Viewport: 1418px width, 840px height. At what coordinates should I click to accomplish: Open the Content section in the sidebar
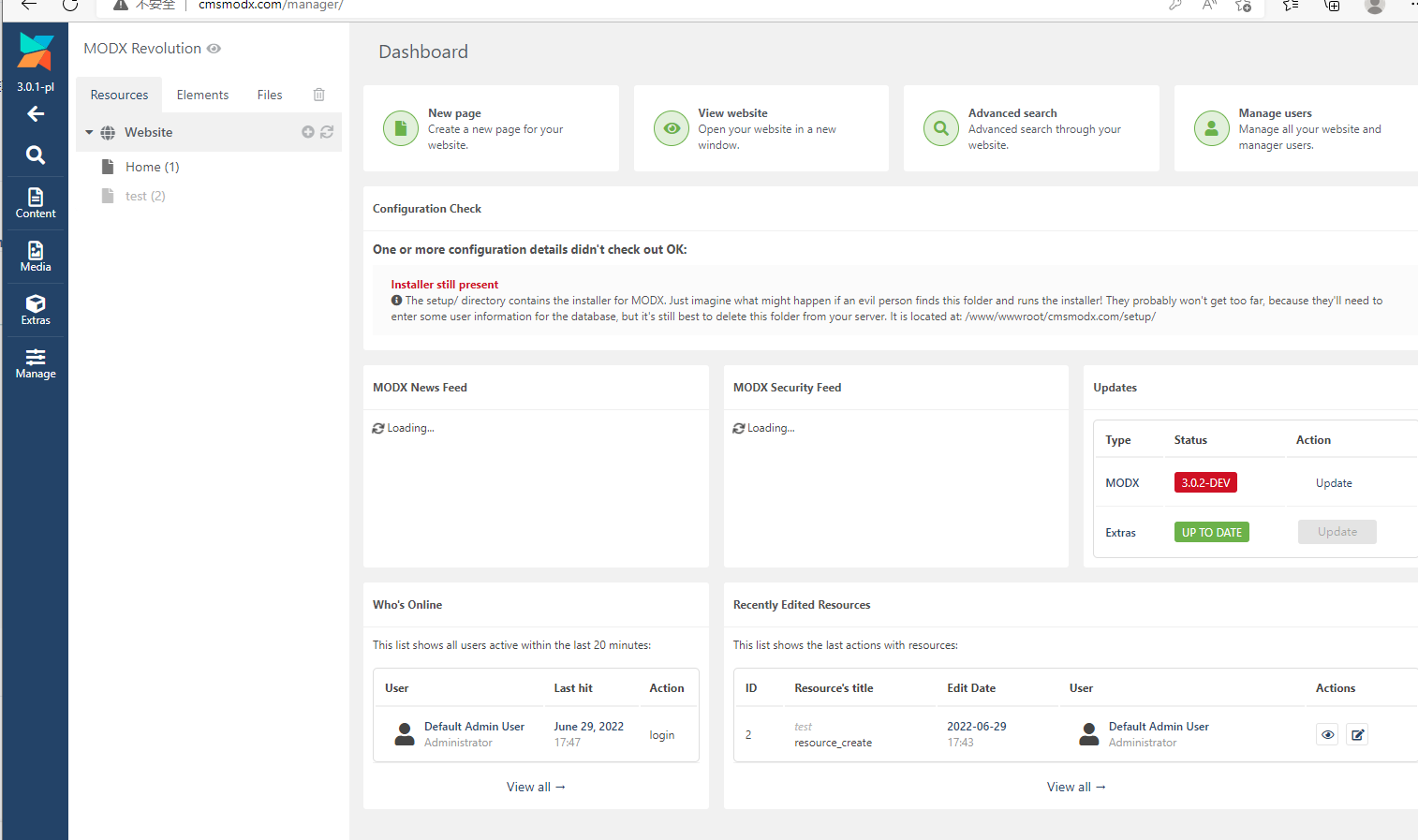pos(36,202)
